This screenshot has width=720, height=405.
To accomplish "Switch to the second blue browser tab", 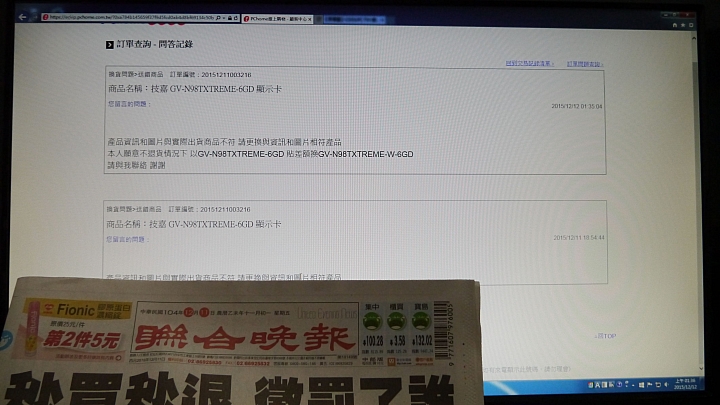I will point(354,19).
